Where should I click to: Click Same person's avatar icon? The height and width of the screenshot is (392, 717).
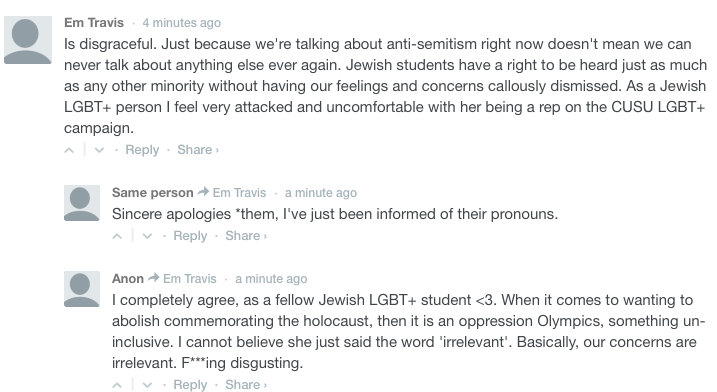pyautogui.click(x=82, y=203)
